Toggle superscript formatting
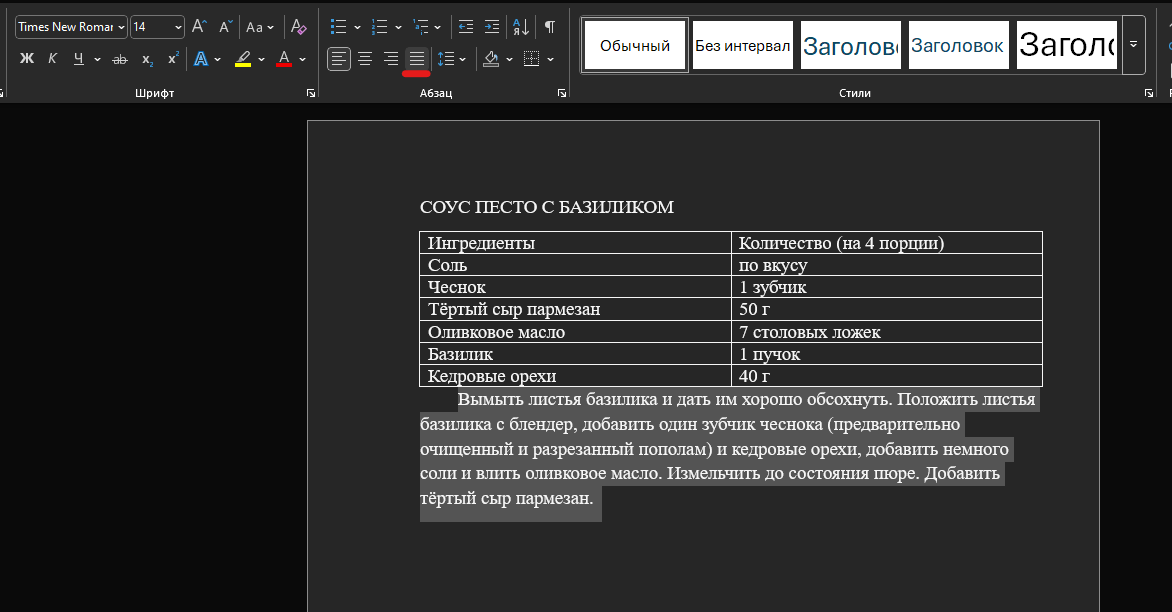Image resolution: width=1172 pixels, height=612 pixels. tap(173, 58)
